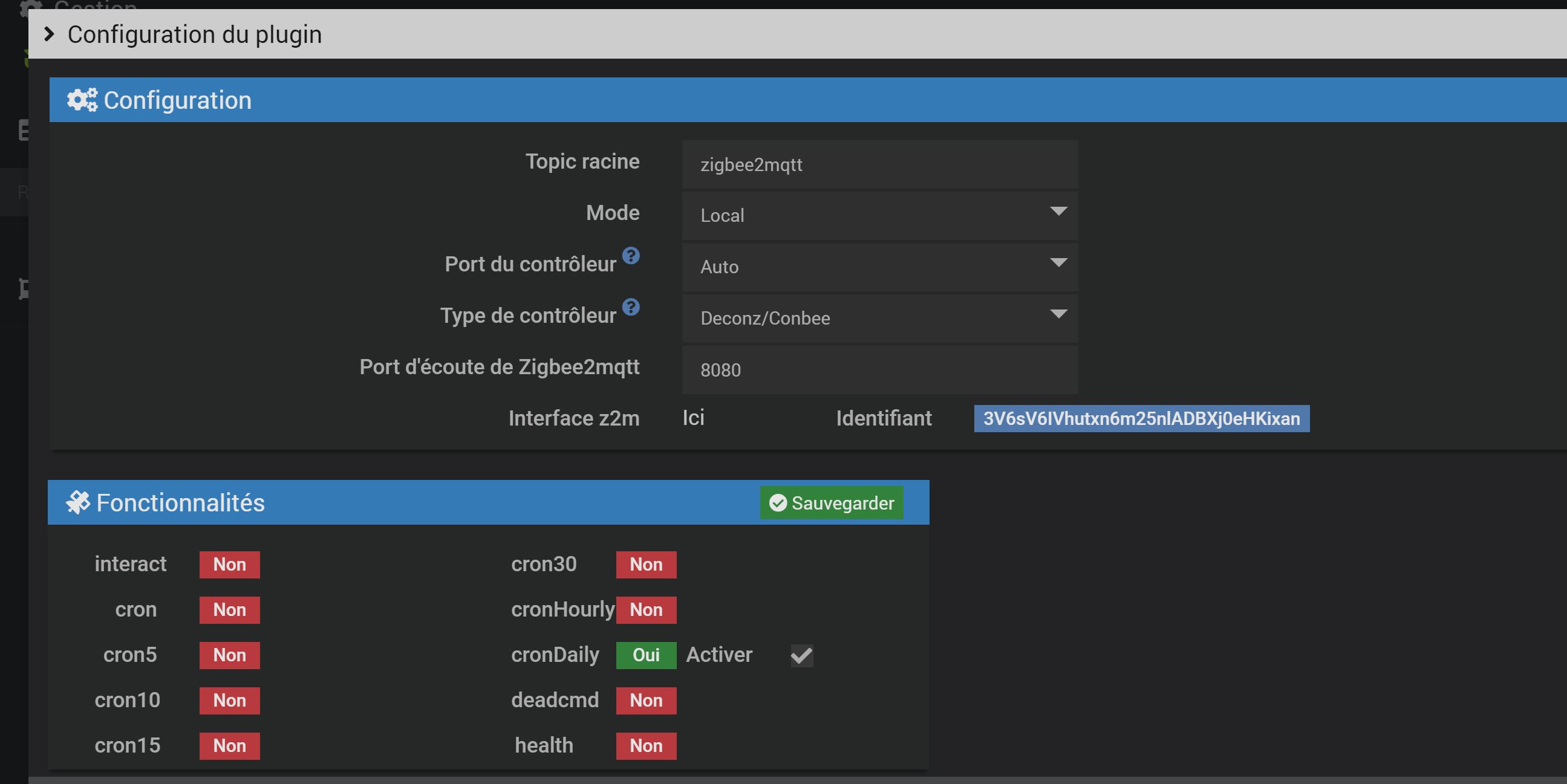Click the Topic racine input field
The height and width of the screenshot is (784, 1567).
click(x=879, y=165)
